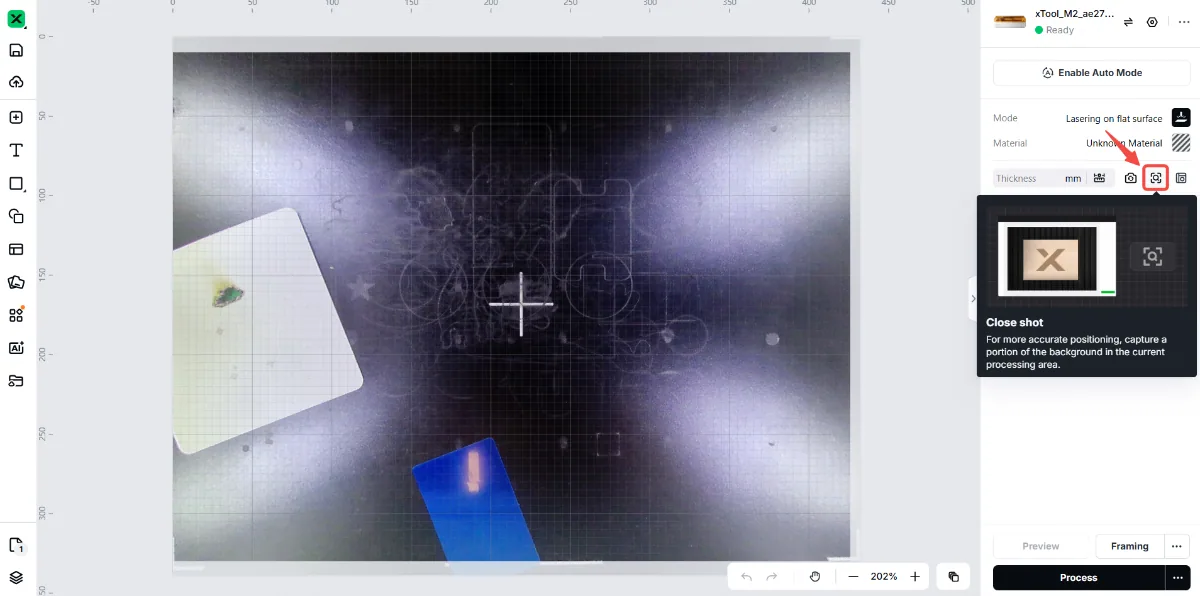This screenshot has width=1200, height=596.
Task: Select the hand pan tool
Action: [x=815, y=577]
